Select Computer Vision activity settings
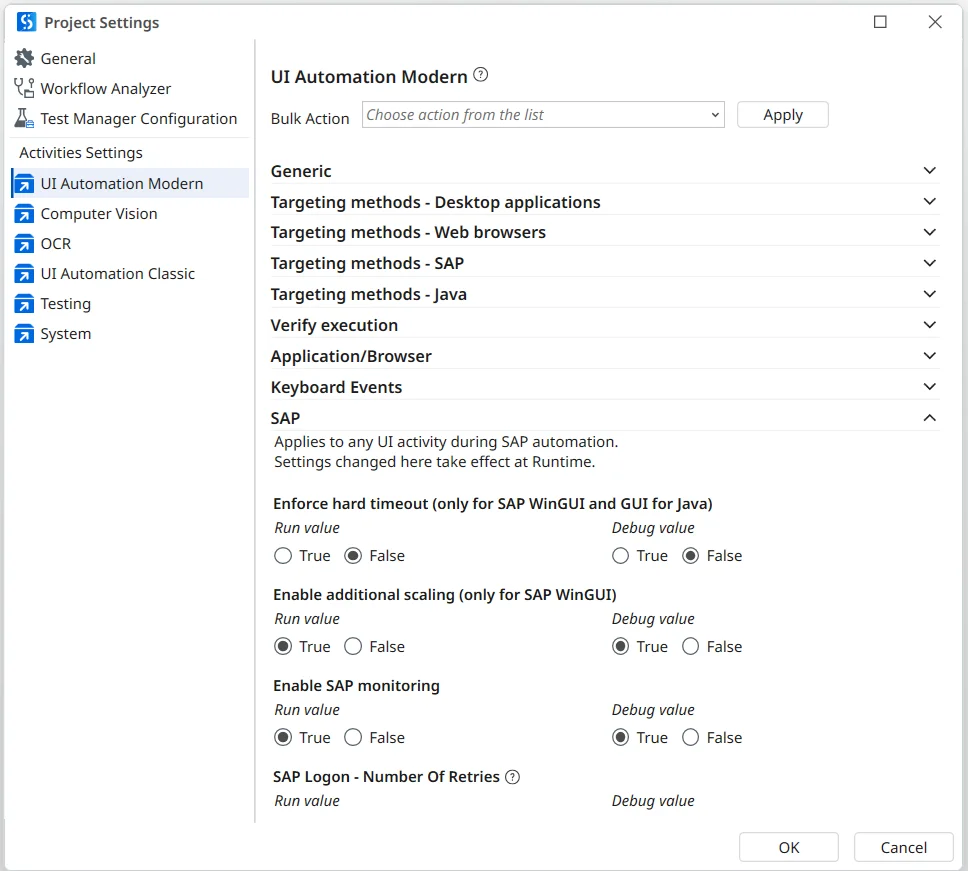Viewport: 968px width, 871px height. (99, 214)
